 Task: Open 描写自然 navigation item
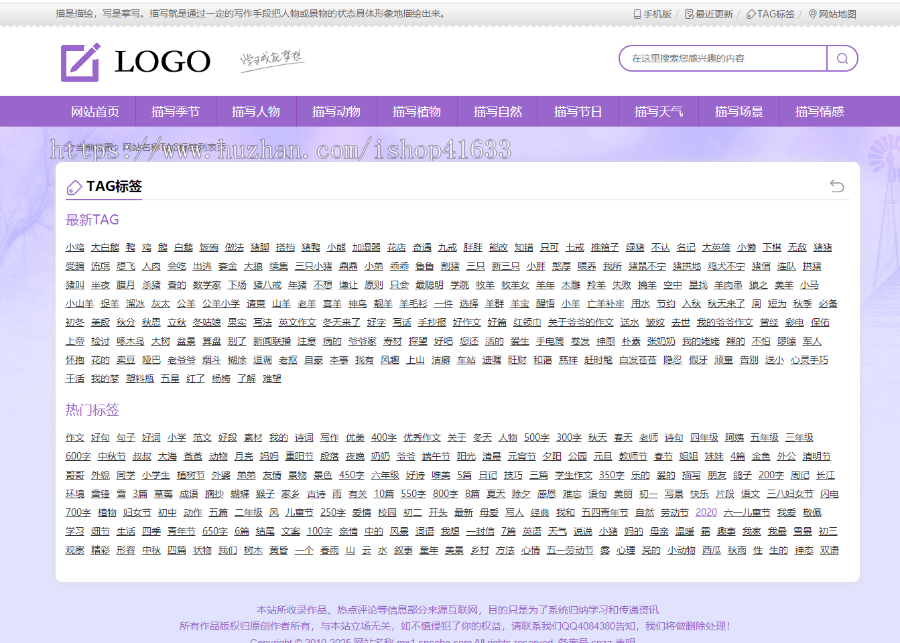point(498,111)
